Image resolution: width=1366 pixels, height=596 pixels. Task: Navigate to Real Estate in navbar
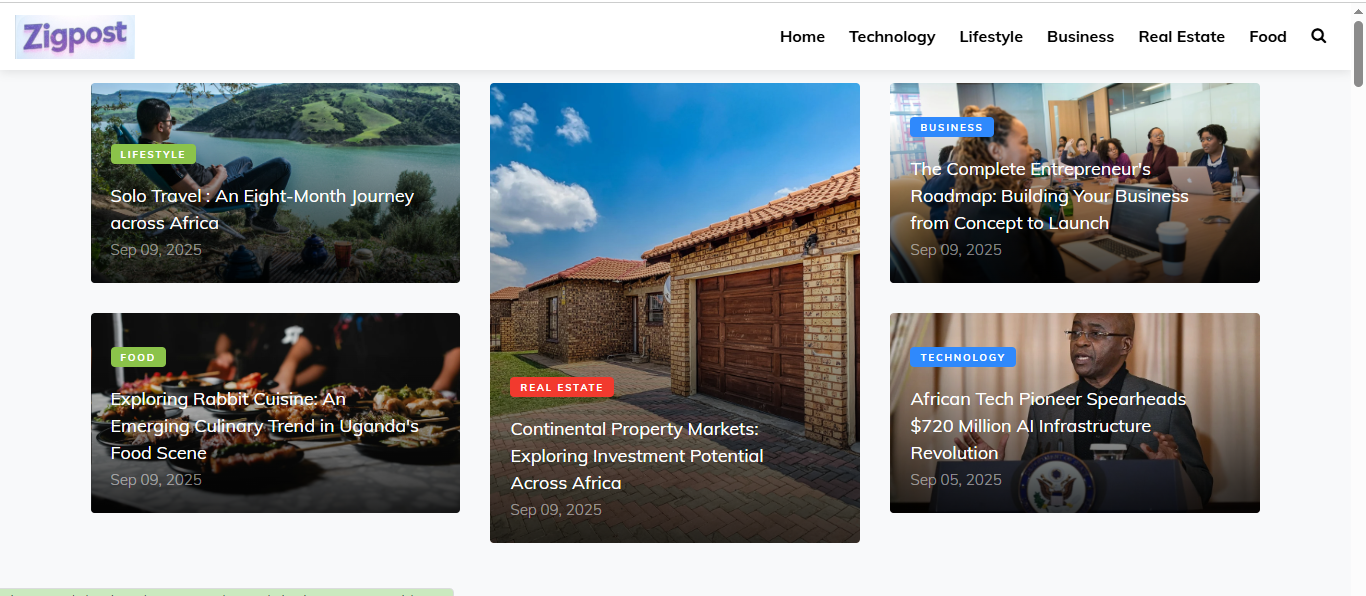(x=1181, y=37)
